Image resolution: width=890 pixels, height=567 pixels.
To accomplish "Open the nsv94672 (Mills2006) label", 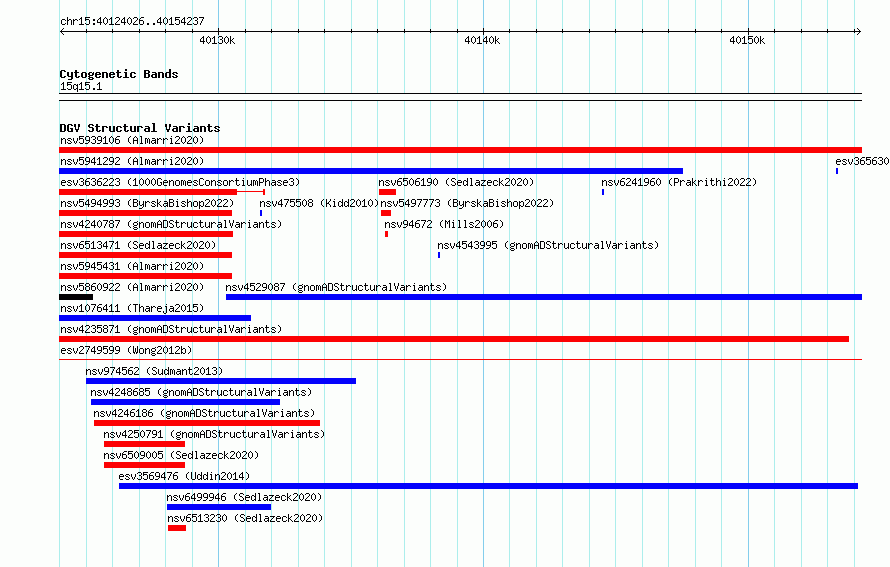I will point(444,224).
